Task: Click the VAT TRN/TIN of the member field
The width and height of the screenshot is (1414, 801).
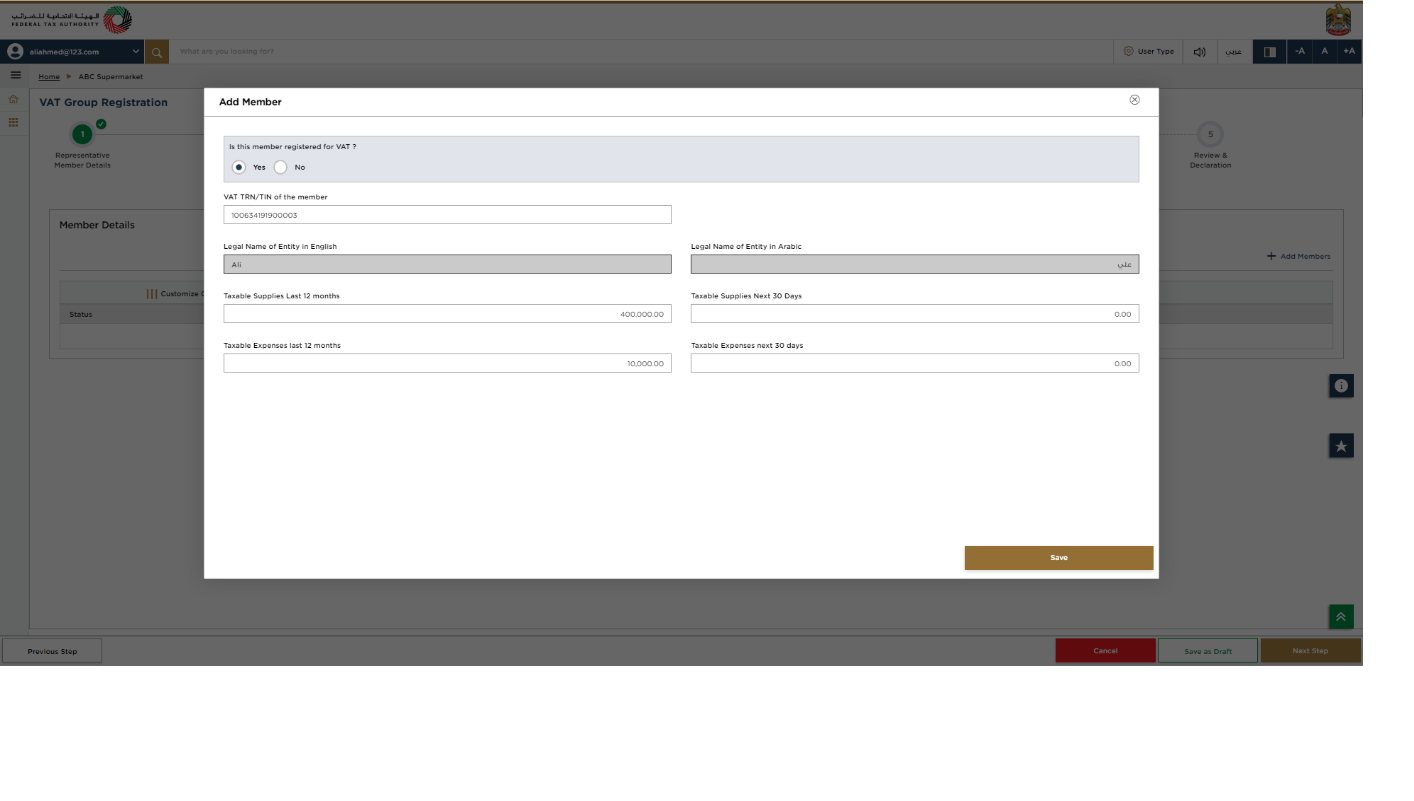Action: pos(448,215)
